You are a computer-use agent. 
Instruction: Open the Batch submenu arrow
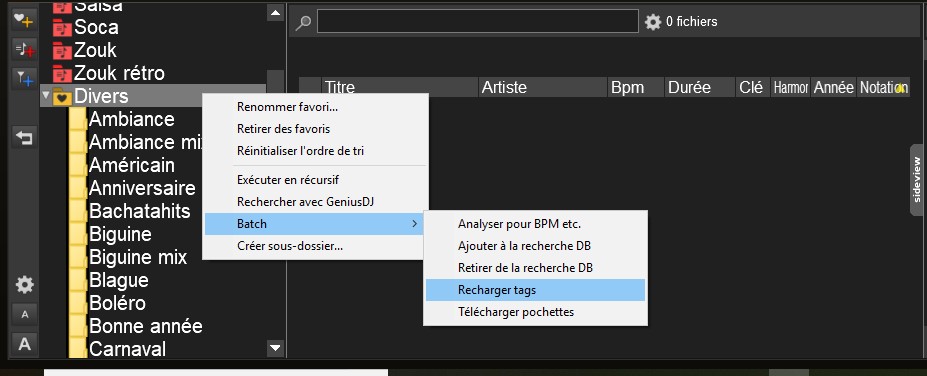414,224
